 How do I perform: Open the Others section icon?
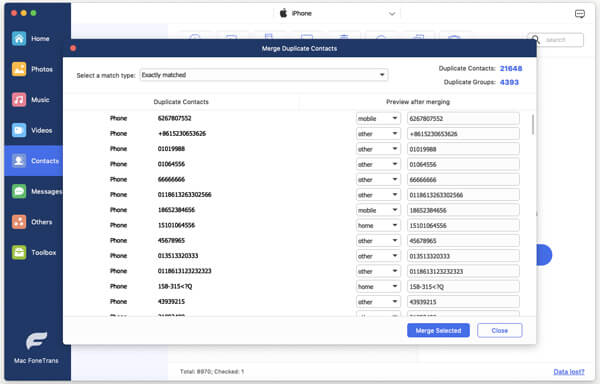19,222
